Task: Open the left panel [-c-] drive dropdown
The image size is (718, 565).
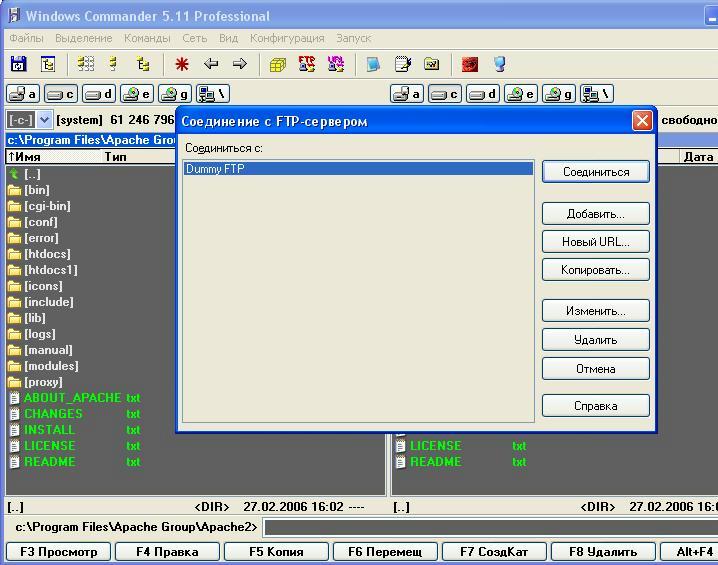Action: point(44,120)
